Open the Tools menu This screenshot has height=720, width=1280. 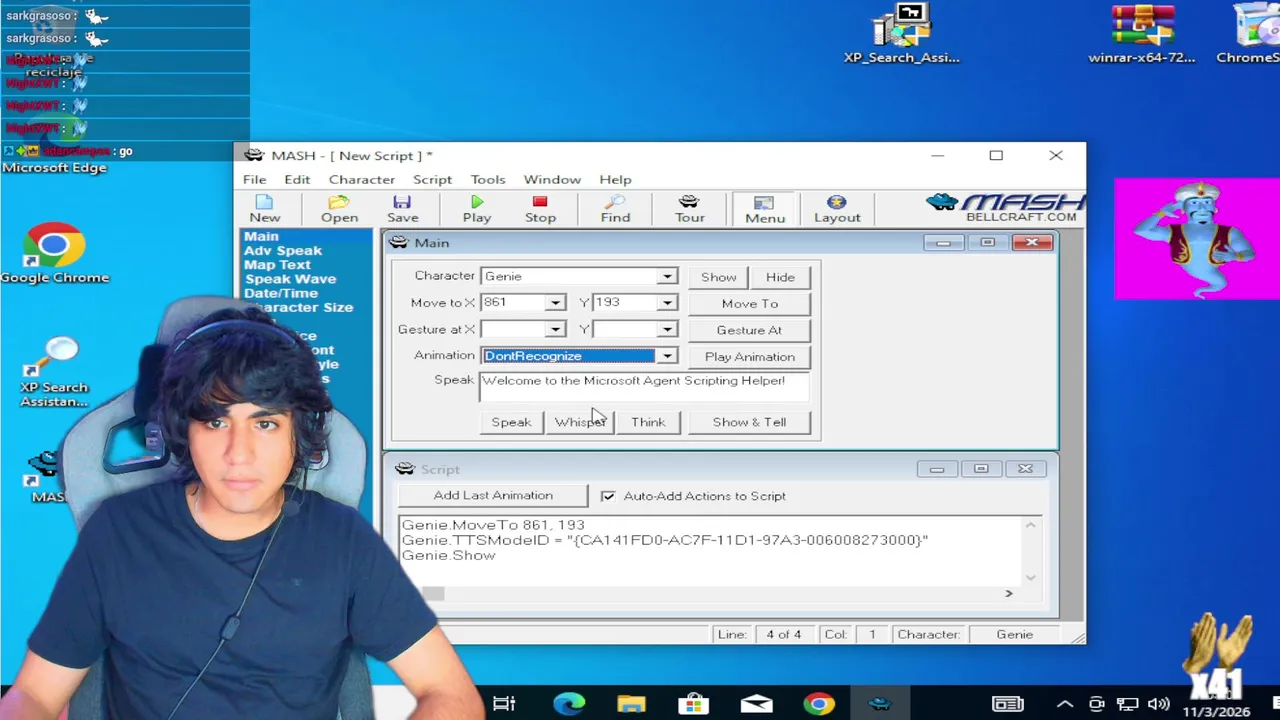[x=488, y=179]
